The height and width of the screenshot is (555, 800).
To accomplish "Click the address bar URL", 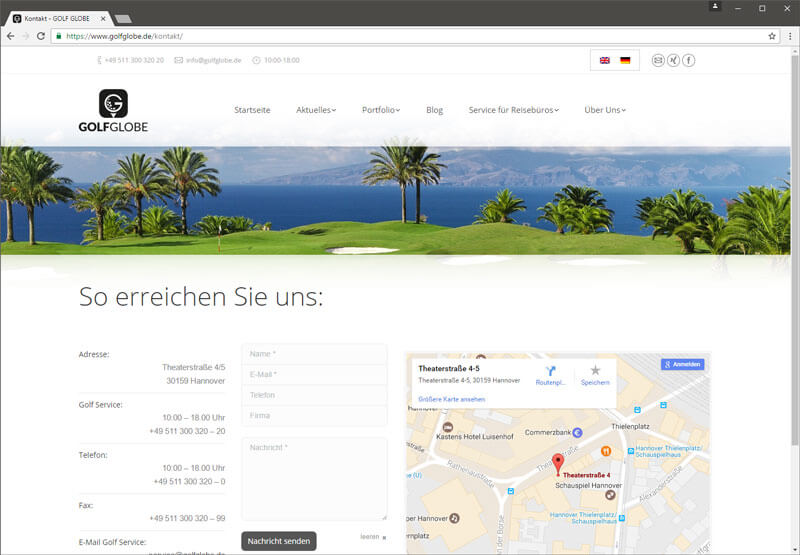I will pos(124,36).
